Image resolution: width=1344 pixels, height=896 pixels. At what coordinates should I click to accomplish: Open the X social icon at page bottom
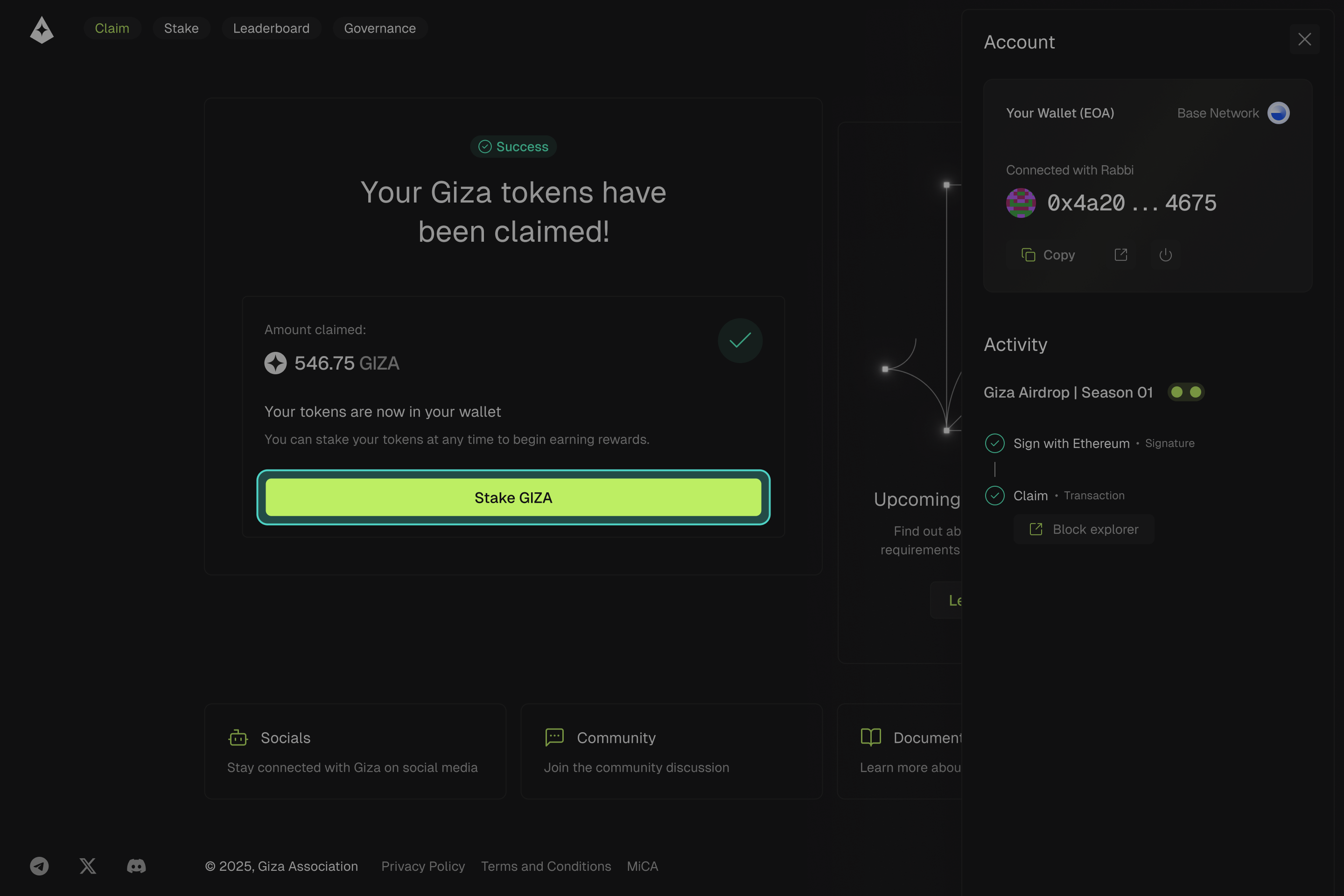87,866
